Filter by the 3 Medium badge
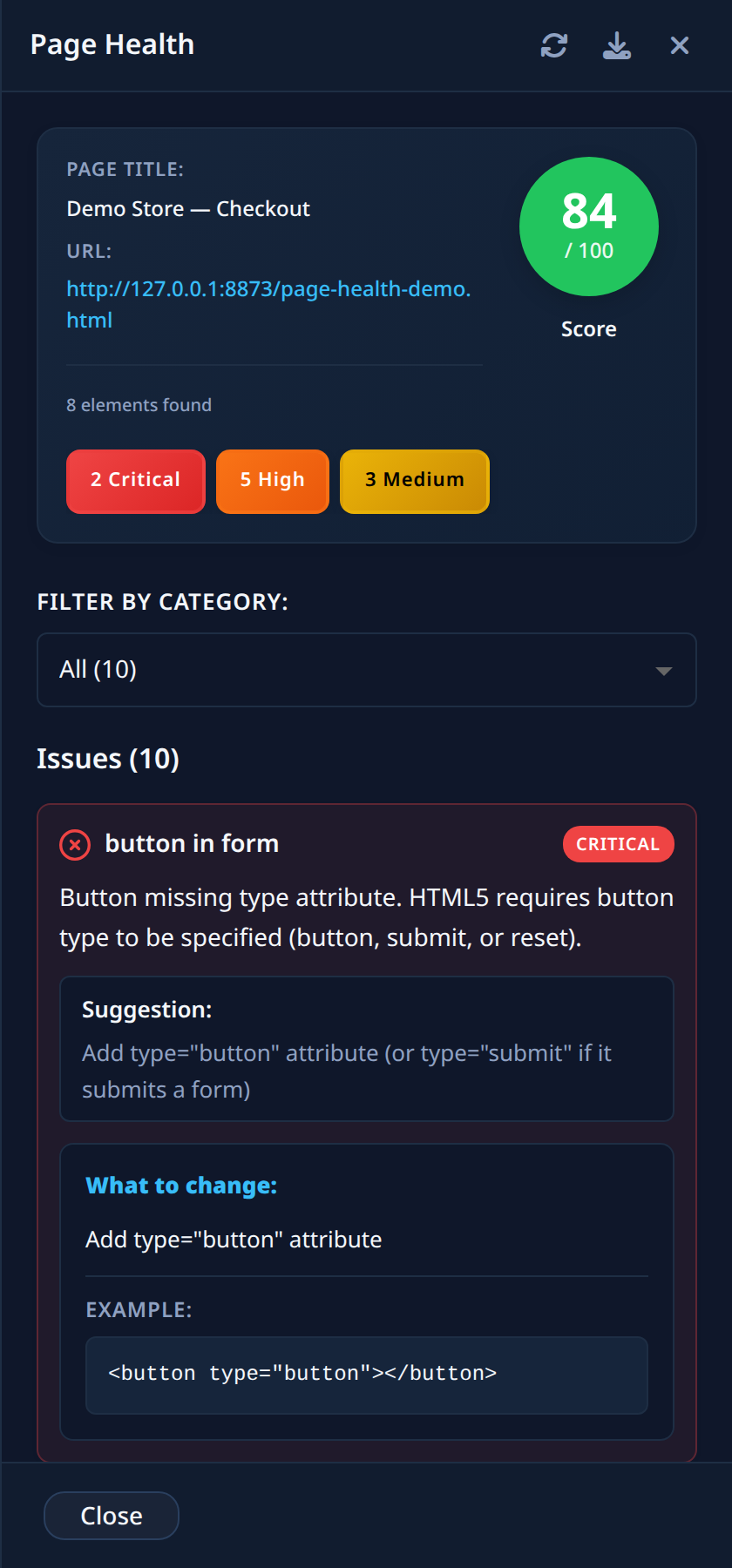Image resolution: width=732 pixels, height=1568 pixels. 415,482
